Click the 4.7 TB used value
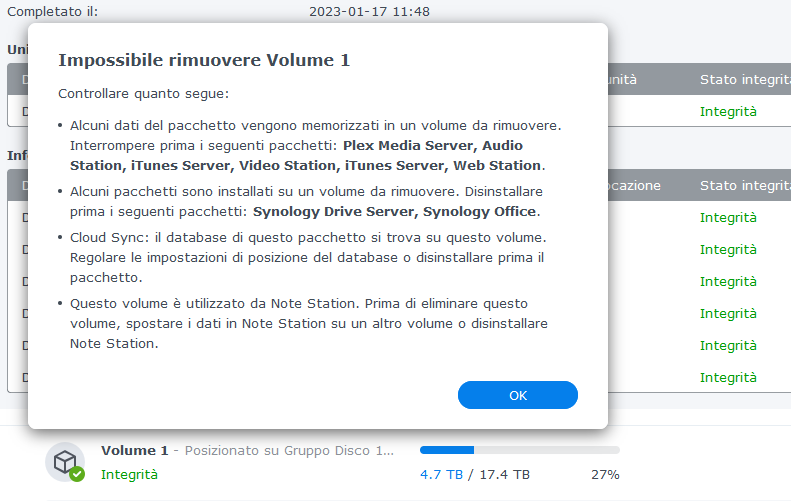The width and height of the screenshot is (791, 501). 441,474
